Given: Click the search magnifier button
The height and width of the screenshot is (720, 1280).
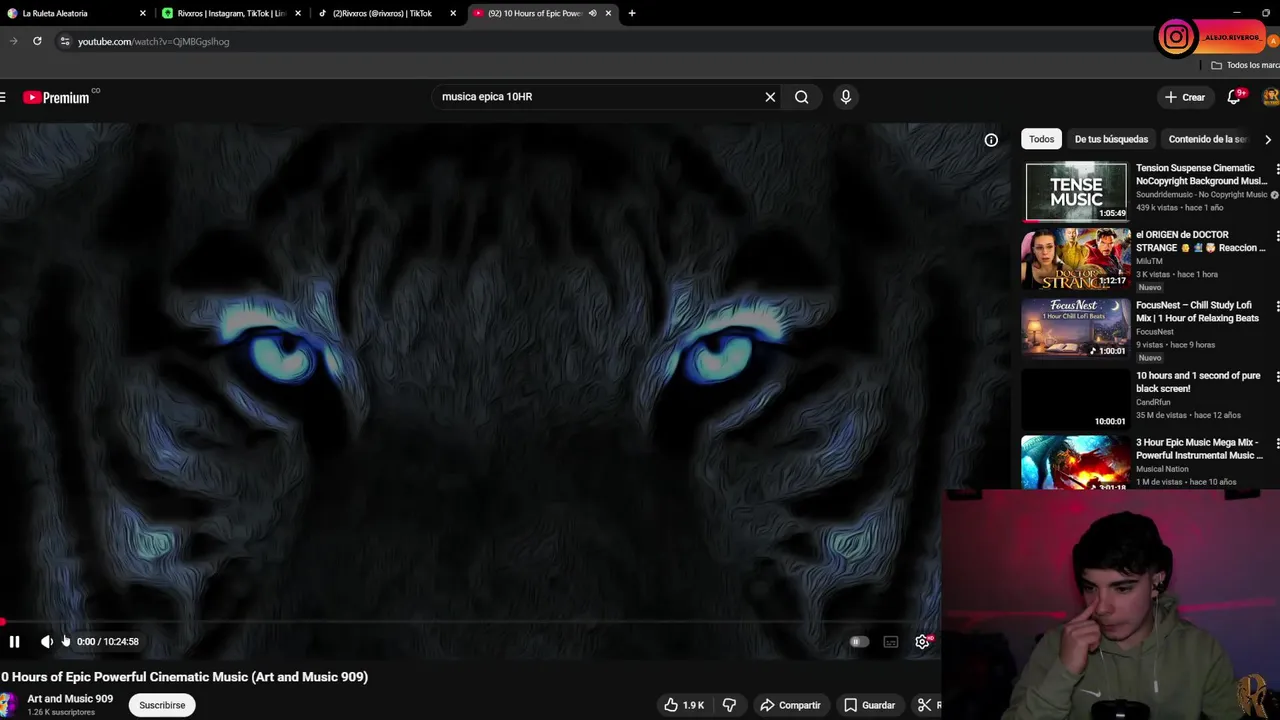Looking at the screenshot, I should point(801,97).
